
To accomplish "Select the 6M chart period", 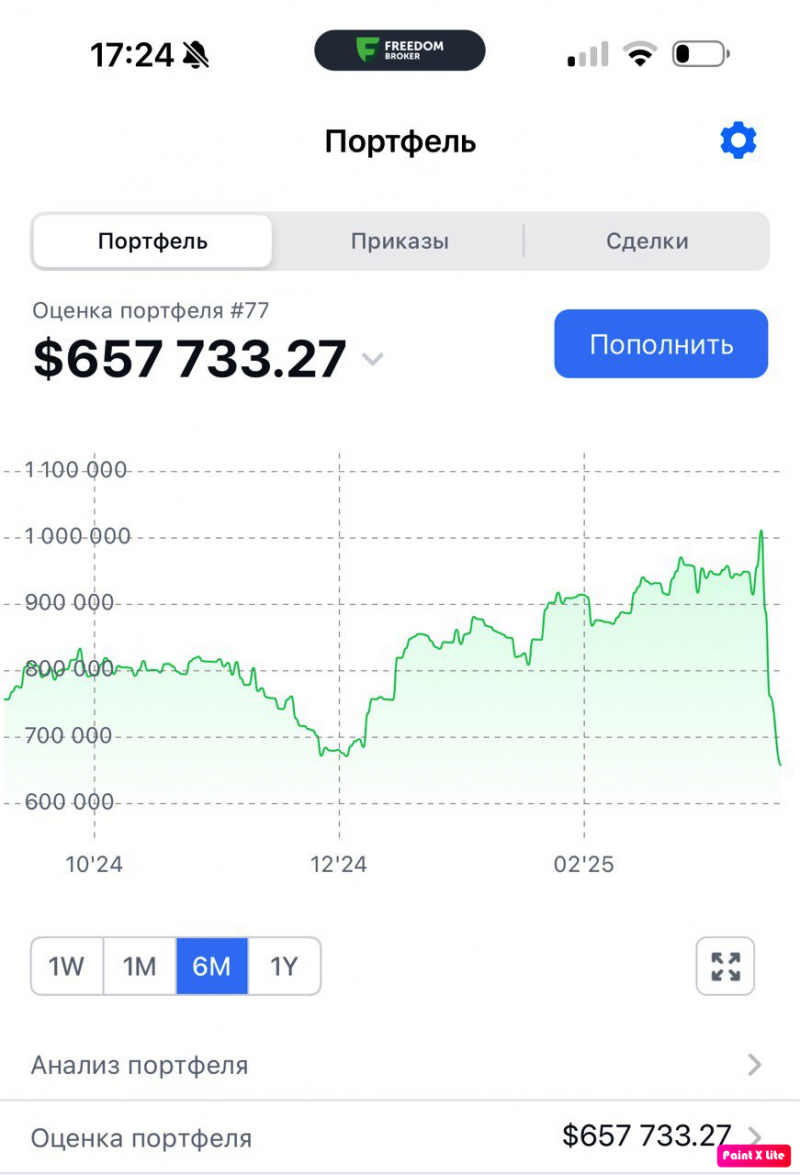I will pos(212,966).
